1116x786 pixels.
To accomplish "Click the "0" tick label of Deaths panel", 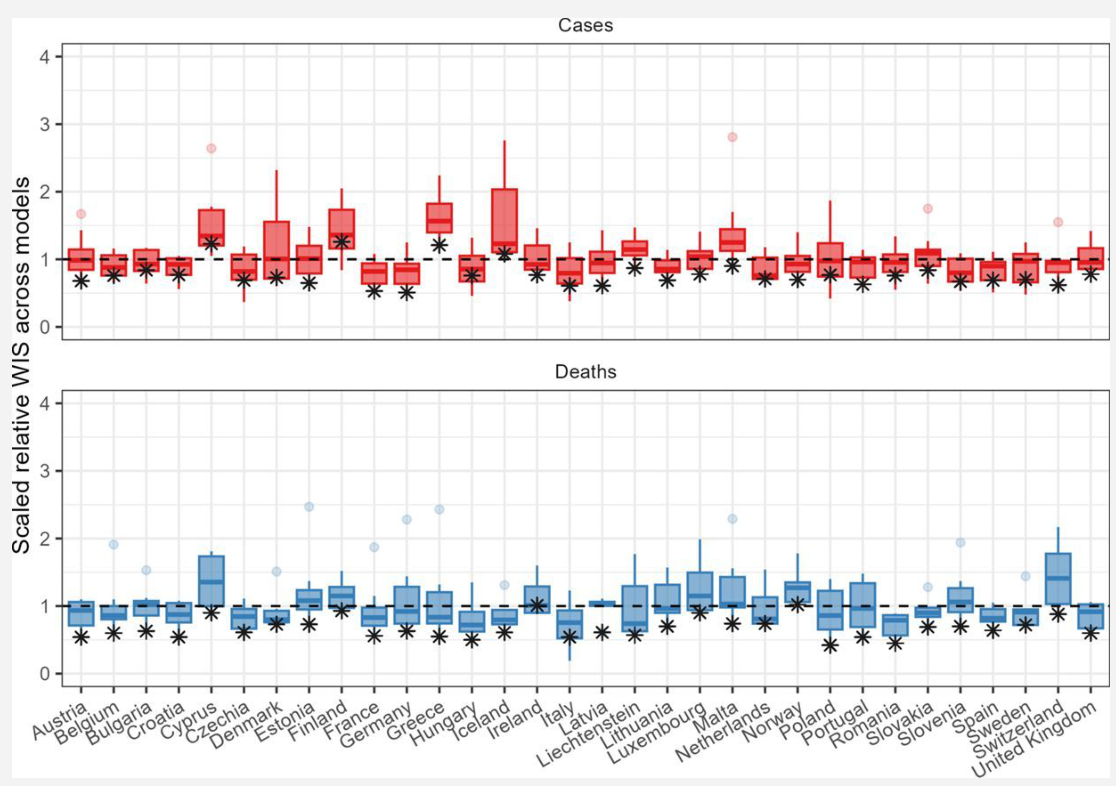I will tap(46, 674).
